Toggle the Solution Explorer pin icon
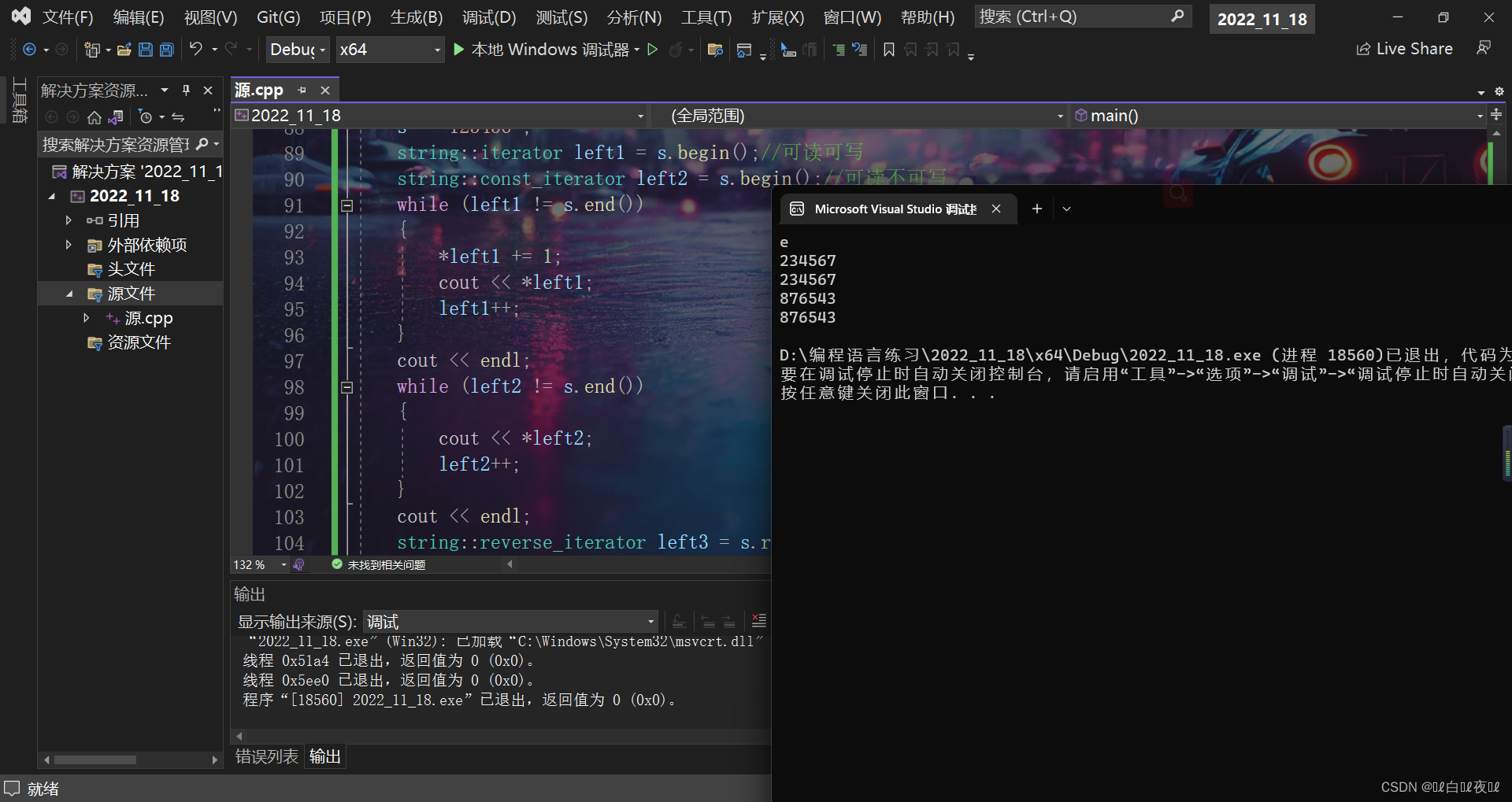Viewport: 1512px width, 802px height. click(187, 91)
